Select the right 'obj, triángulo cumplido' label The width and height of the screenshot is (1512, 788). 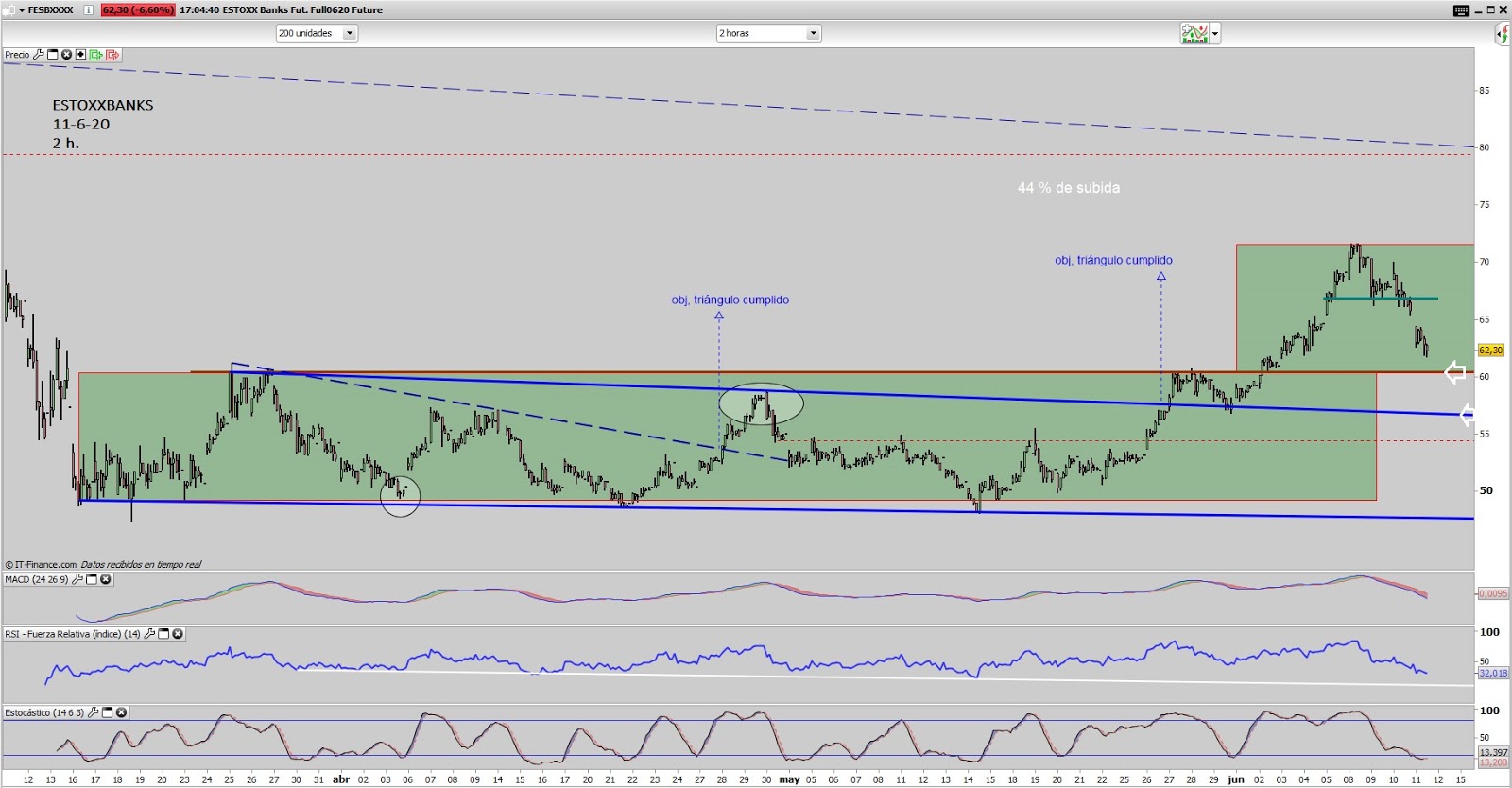tap(1113, 260)
